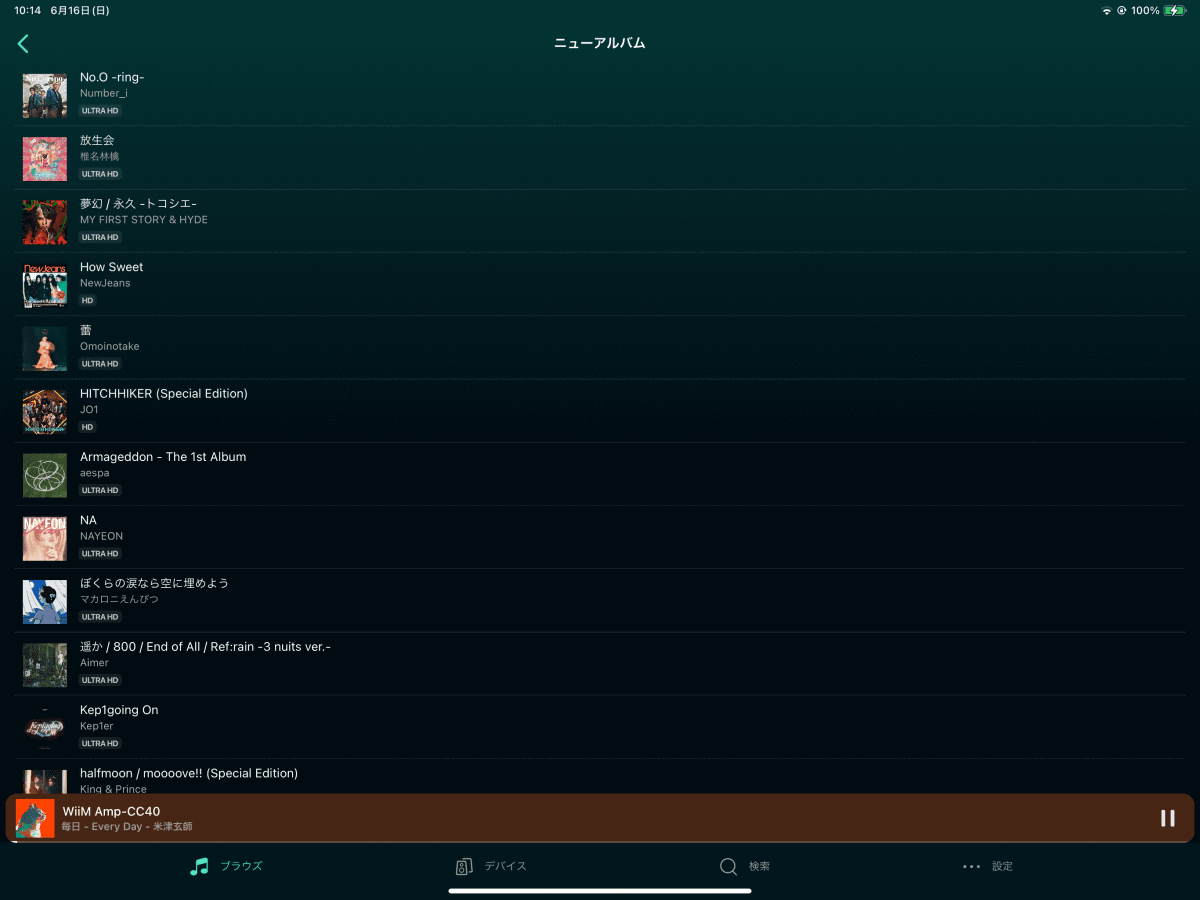The image size is (1200, 900).
Task: Tap the artist name Kep1er
Action: (97, 726)
